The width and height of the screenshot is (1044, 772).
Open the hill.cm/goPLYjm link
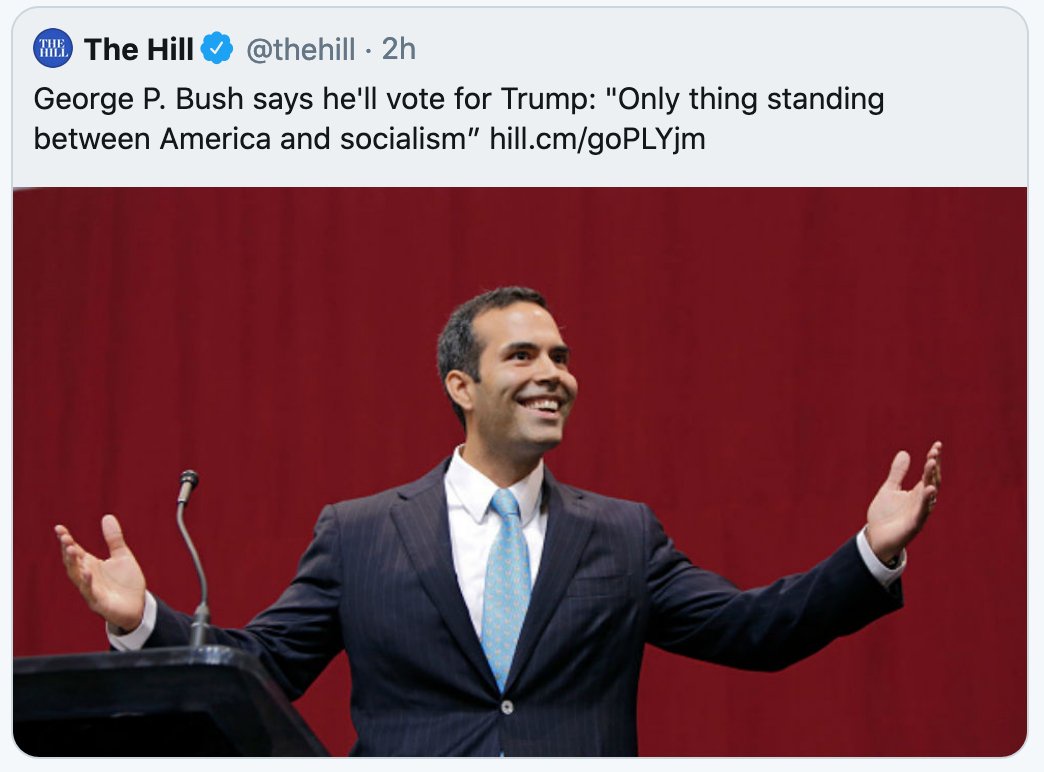point(597,138)
